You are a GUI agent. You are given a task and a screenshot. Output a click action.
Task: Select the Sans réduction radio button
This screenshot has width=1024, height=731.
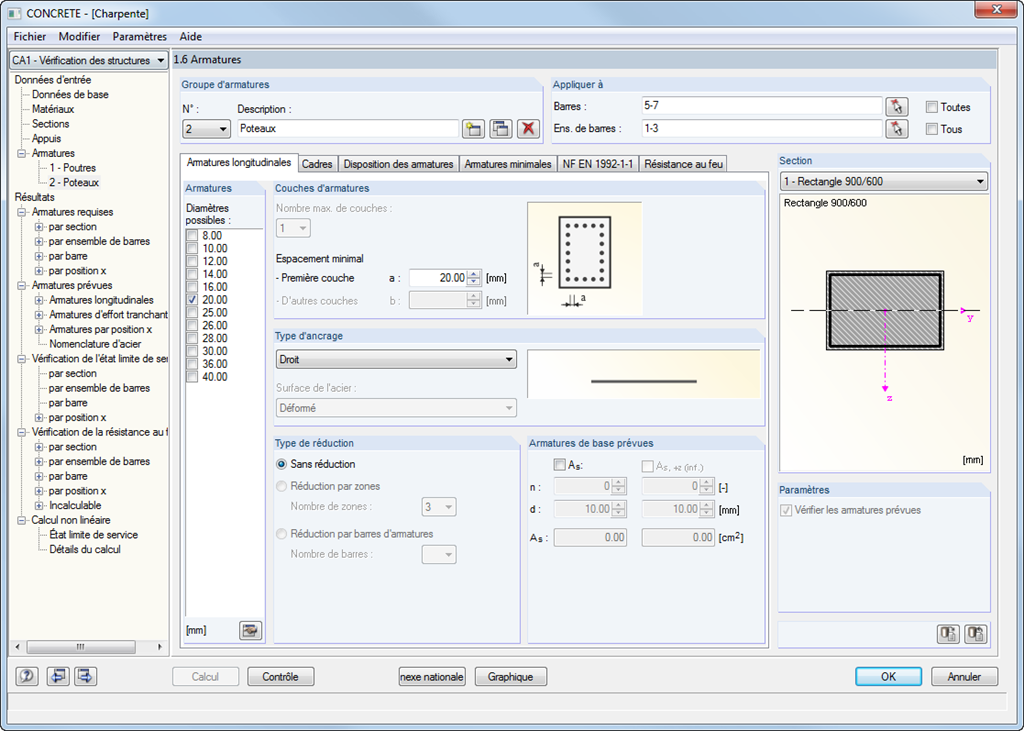click(x=281, y=464)
